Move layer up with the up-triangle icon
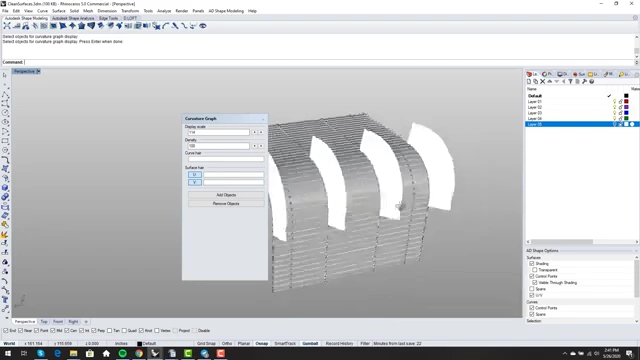Screen dimensions: 640x360 [x=549, y=82]
